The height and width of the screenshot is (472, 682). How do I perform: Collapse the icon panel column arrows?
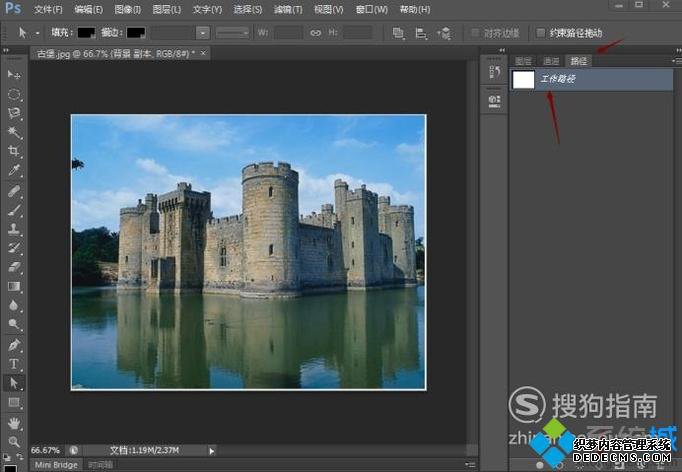[x=502, y=50]
